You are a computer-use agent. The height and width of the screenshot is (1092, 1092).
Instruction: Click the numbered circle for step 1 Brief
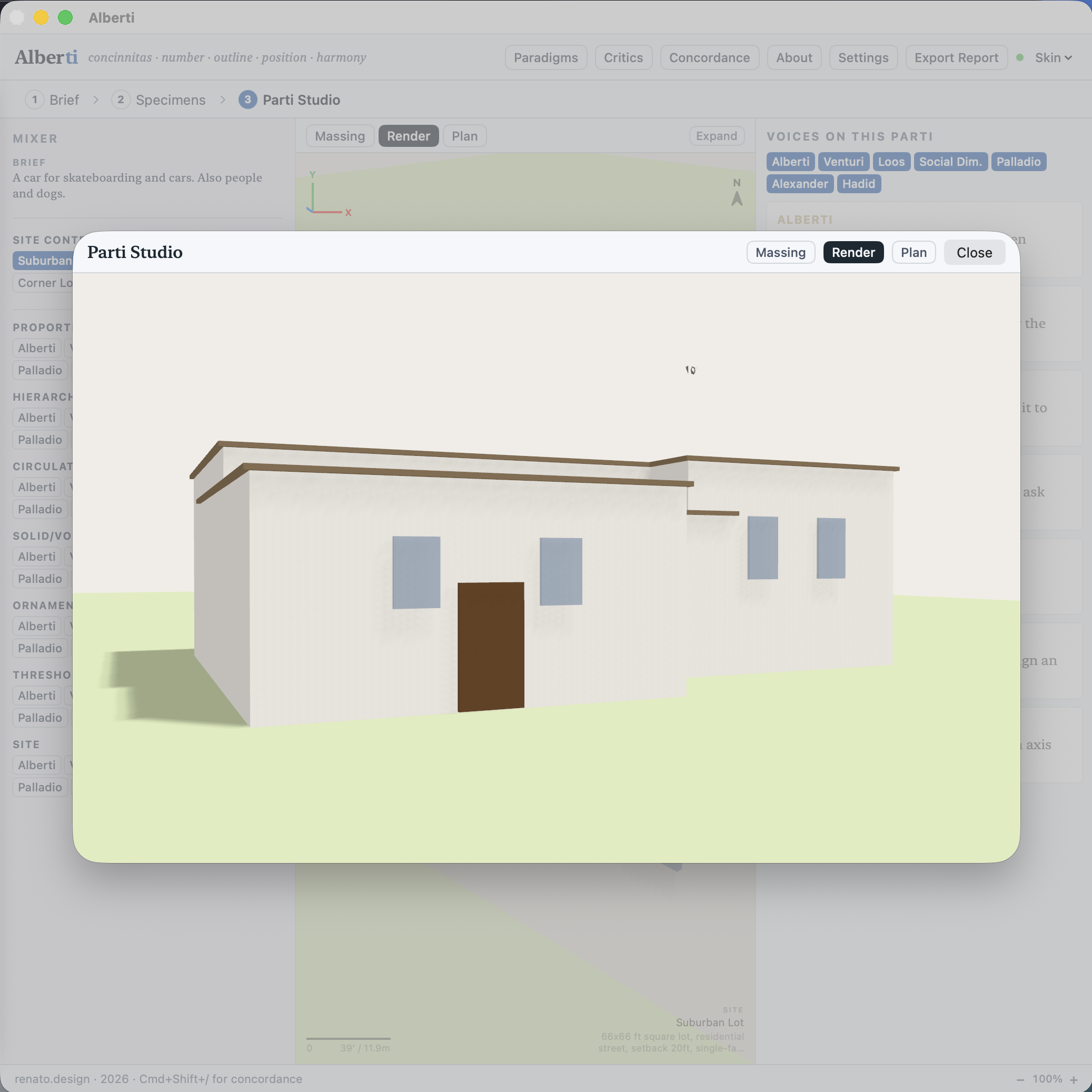pos(34,100)
